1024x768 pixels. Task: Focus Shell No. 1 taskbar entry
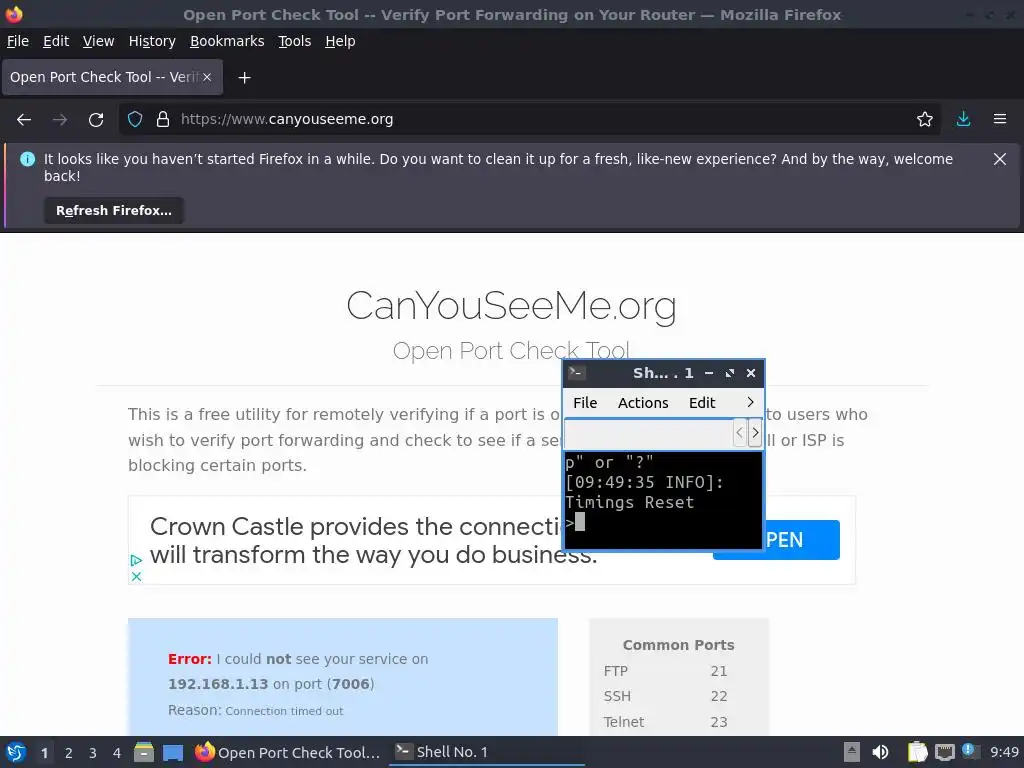[x=486, y=752]
